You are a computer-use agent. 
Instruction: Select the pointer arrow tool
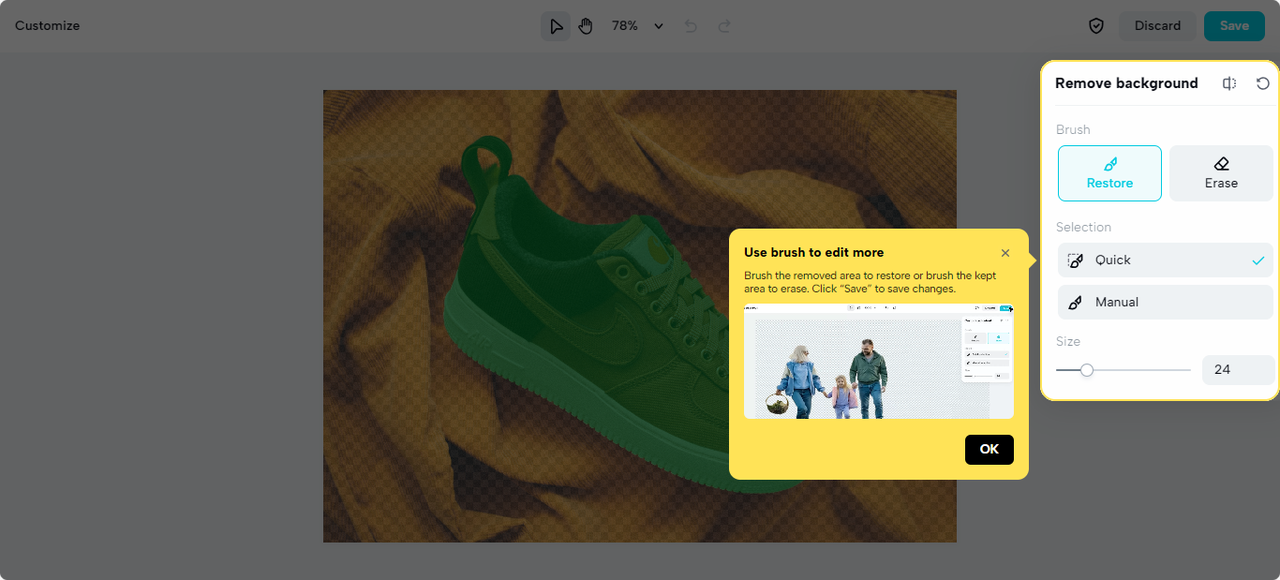tap(556, 26)
